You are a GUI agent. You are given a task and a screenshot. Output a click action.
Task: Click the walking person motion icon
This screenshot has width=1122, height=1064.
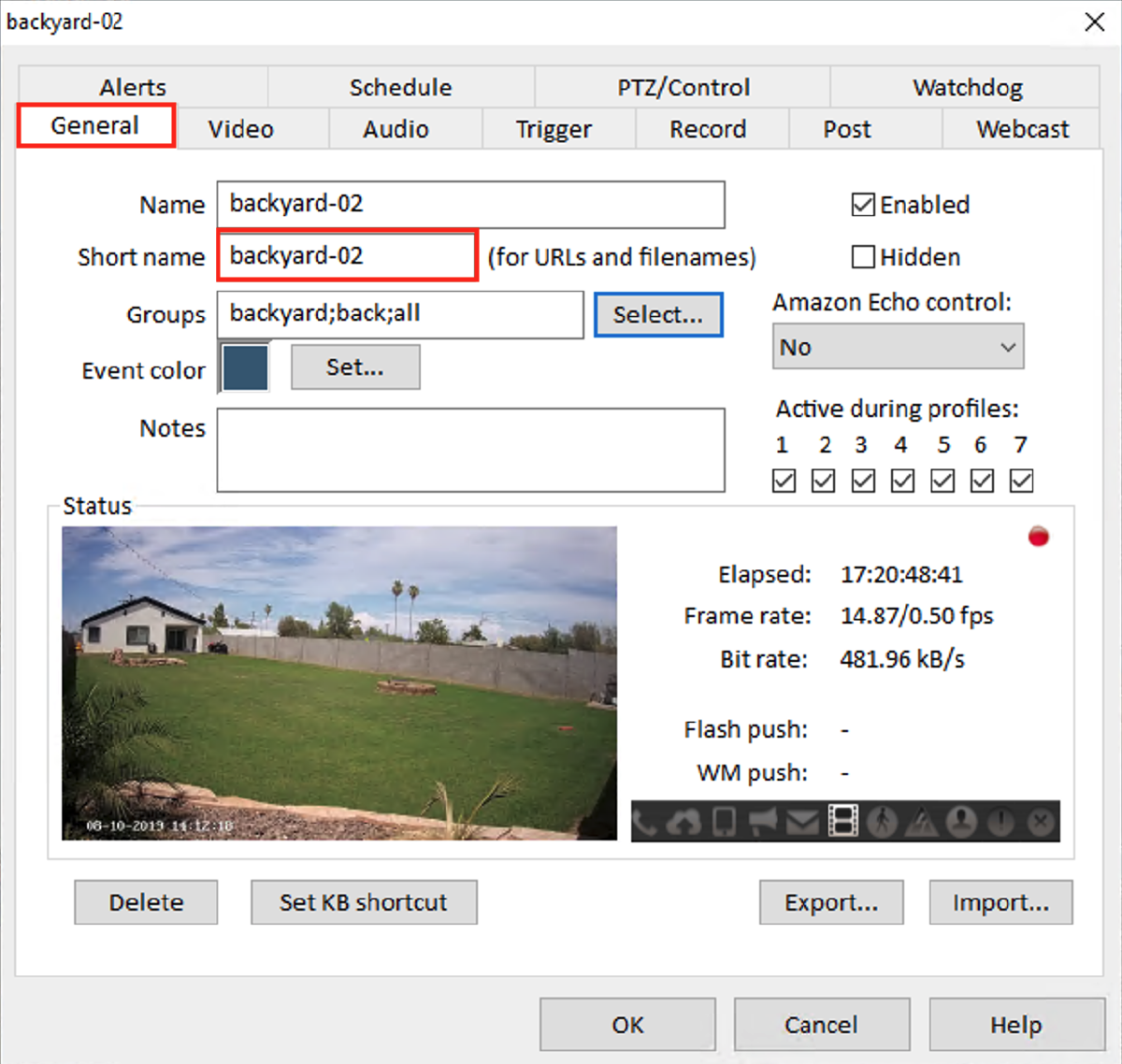(x=883, y=821)
